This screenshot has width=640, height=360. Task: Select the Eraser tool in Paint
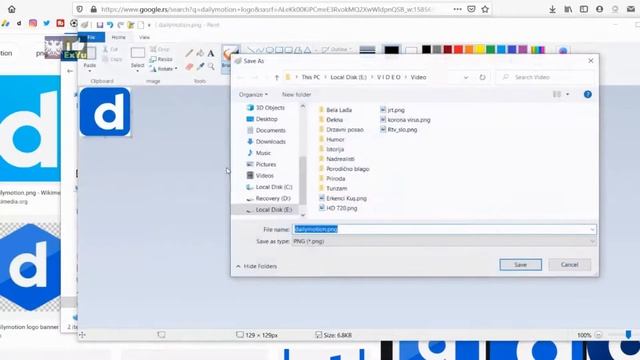[x=189, y=67]
